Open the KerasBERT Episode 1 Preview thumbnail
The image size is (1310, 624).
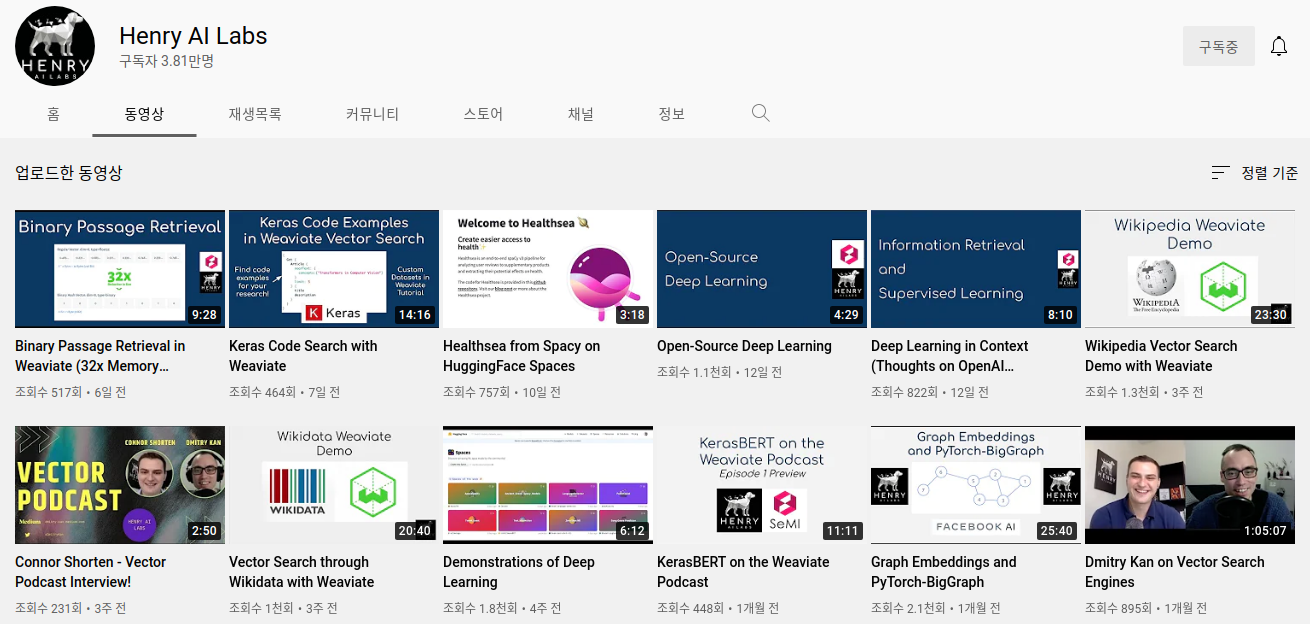[762, 485]
